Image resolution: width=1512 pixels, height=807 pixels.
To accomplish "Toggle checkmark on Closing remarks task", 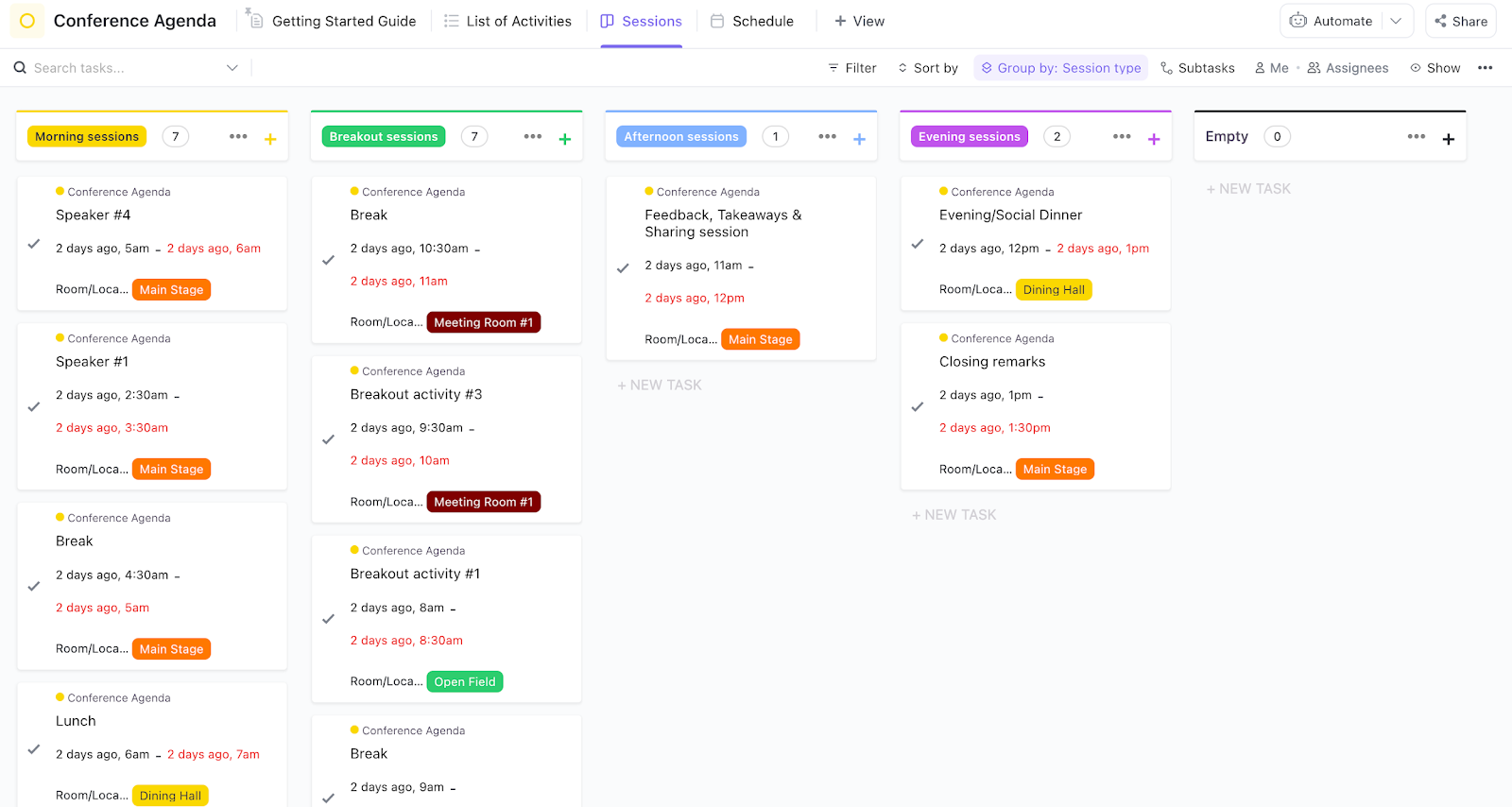I will tap(918, 407).
